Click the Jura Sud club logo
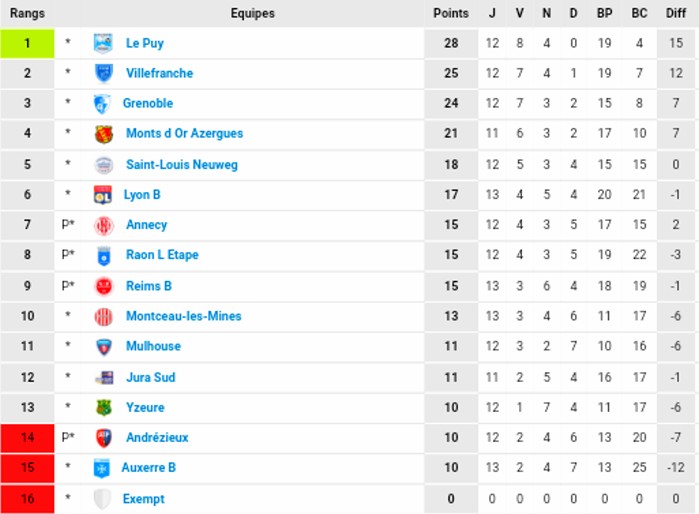 (x=103, y=377)
